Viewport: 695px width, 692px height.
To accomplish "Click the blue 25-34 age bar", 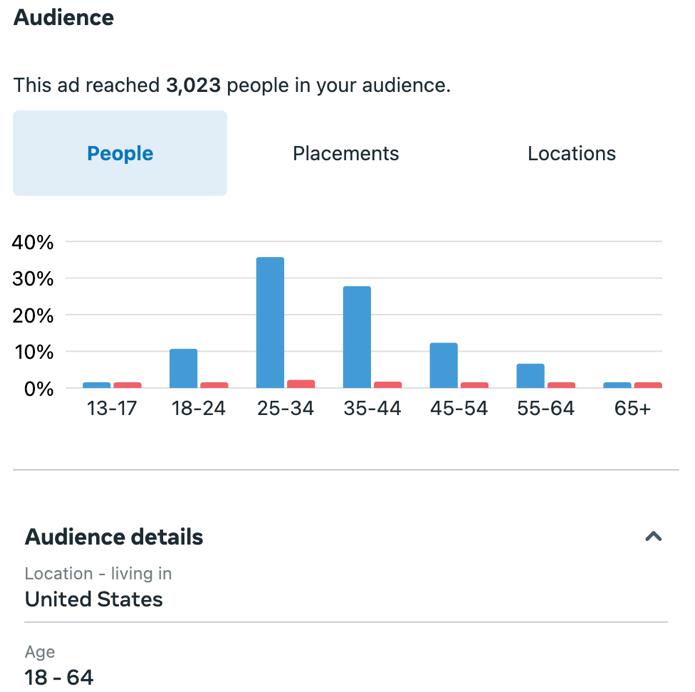I will (x=270, y=322).
